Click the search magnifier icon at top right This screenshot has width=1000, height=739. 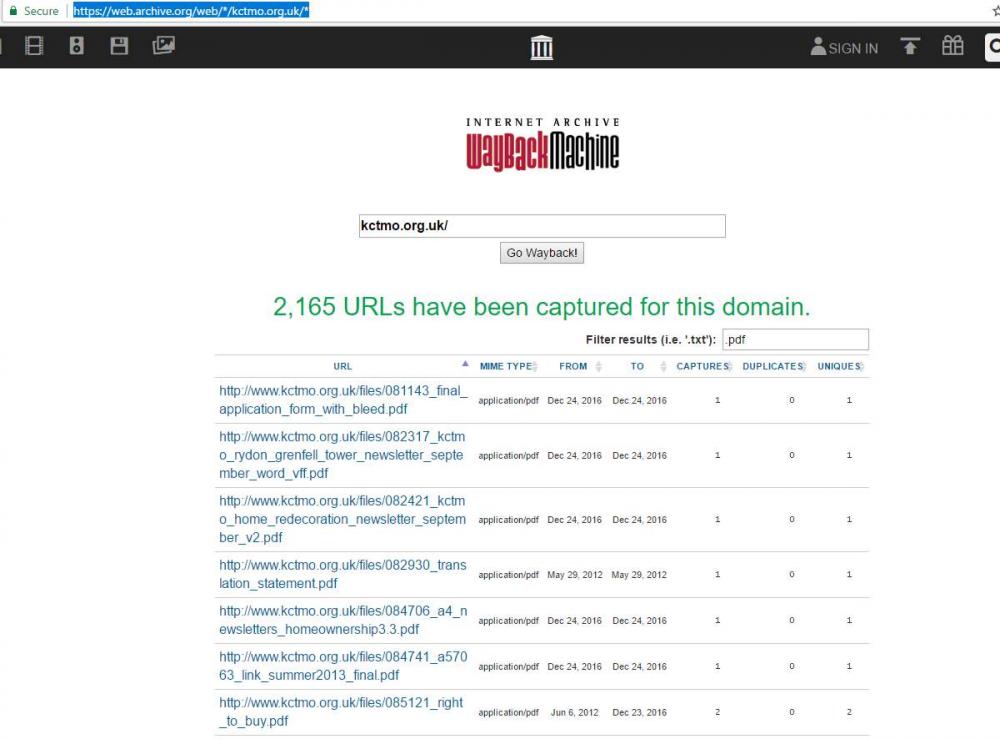tap(993, 47)
